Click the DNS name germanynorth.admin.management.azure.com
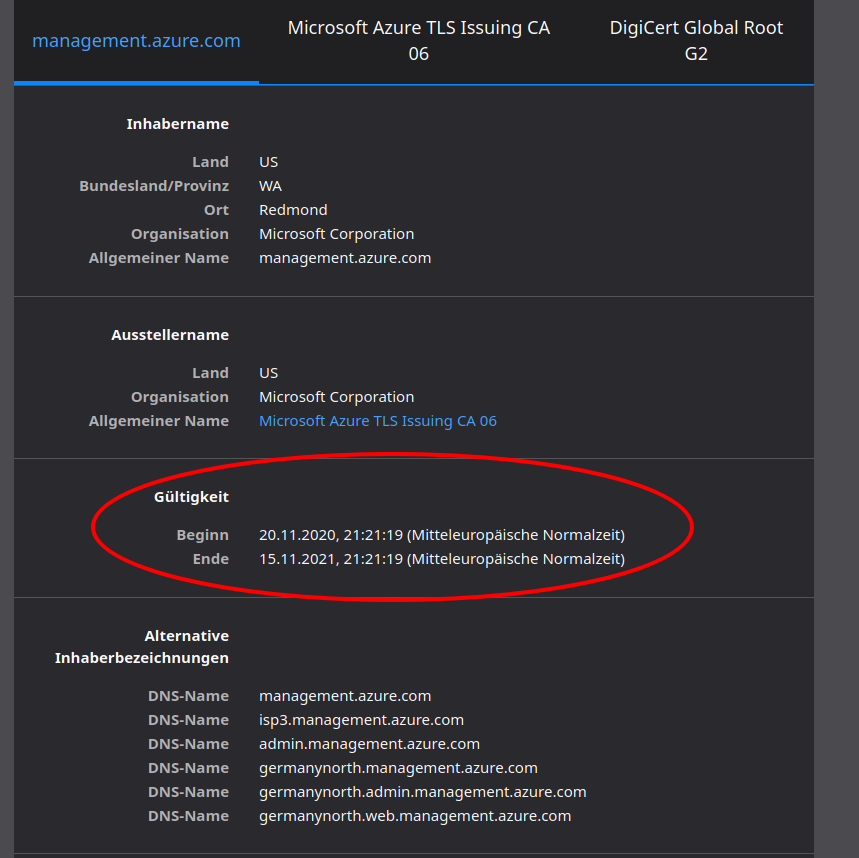The width and height of the screenshot is (859, 858). 423,792
